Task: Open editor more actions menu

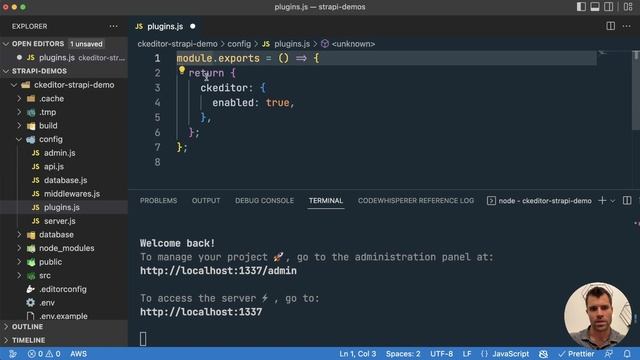Action: coord(627,26)
